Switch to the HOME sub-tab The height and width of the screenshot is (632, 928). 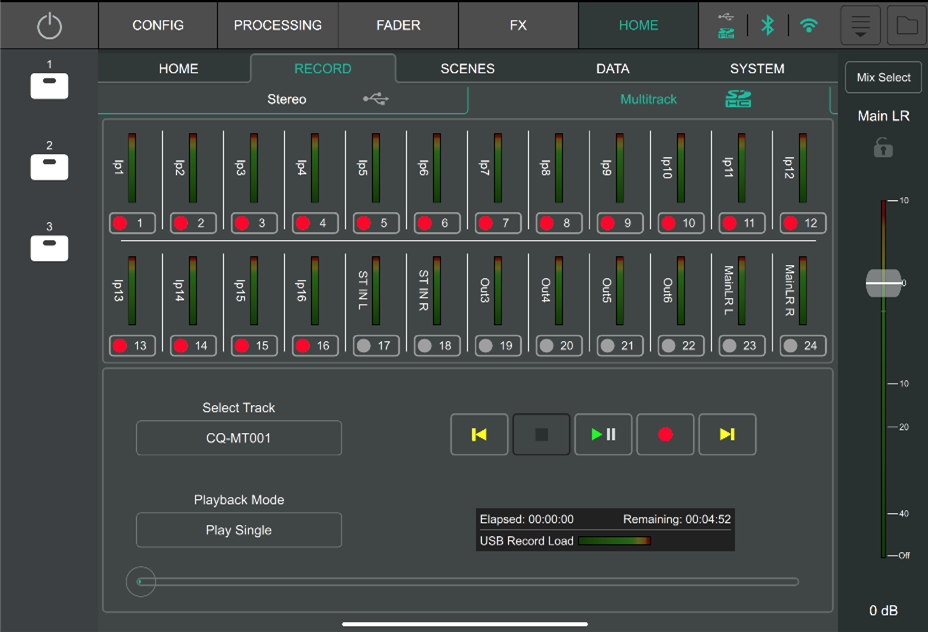(x=178, y=69)
